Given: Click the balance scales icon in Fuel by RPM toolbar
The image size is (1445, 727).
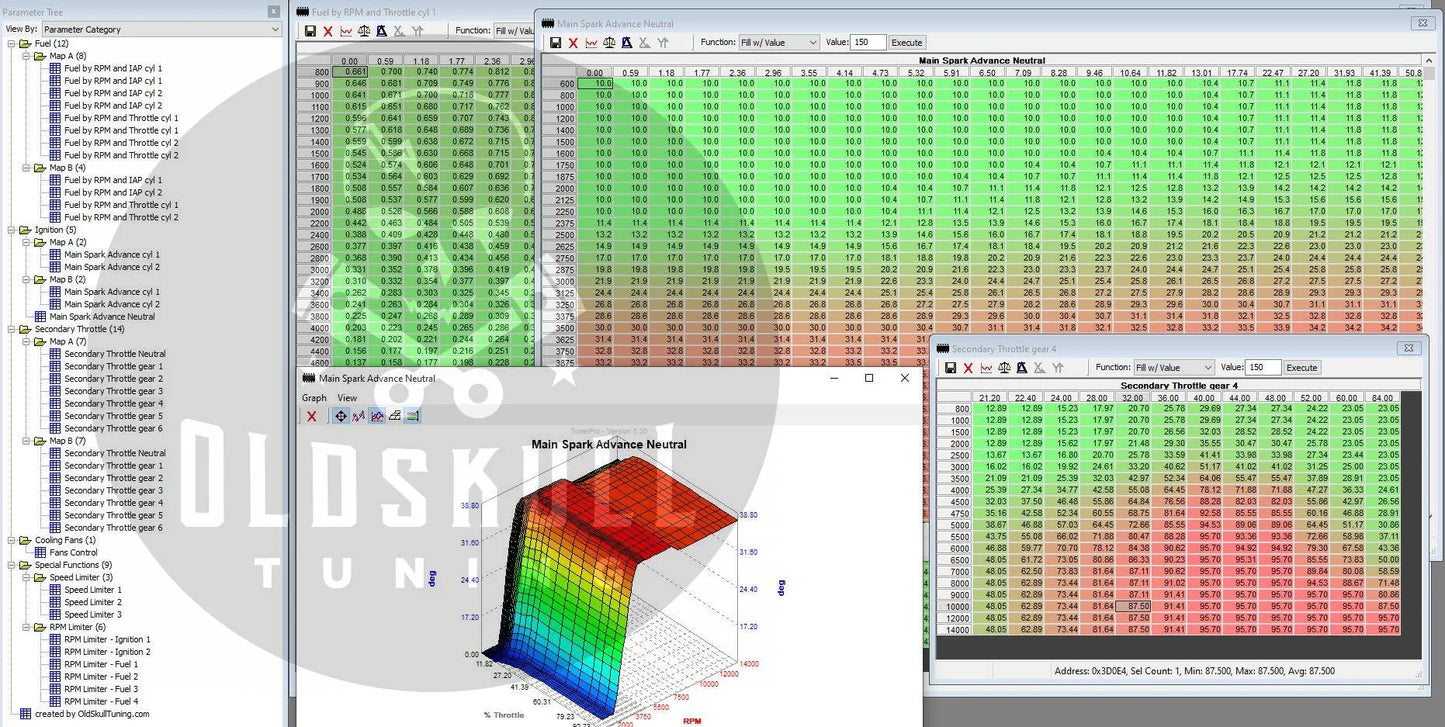Looking at the screenshot, I should pyautogui.click(x=364, y=31).
